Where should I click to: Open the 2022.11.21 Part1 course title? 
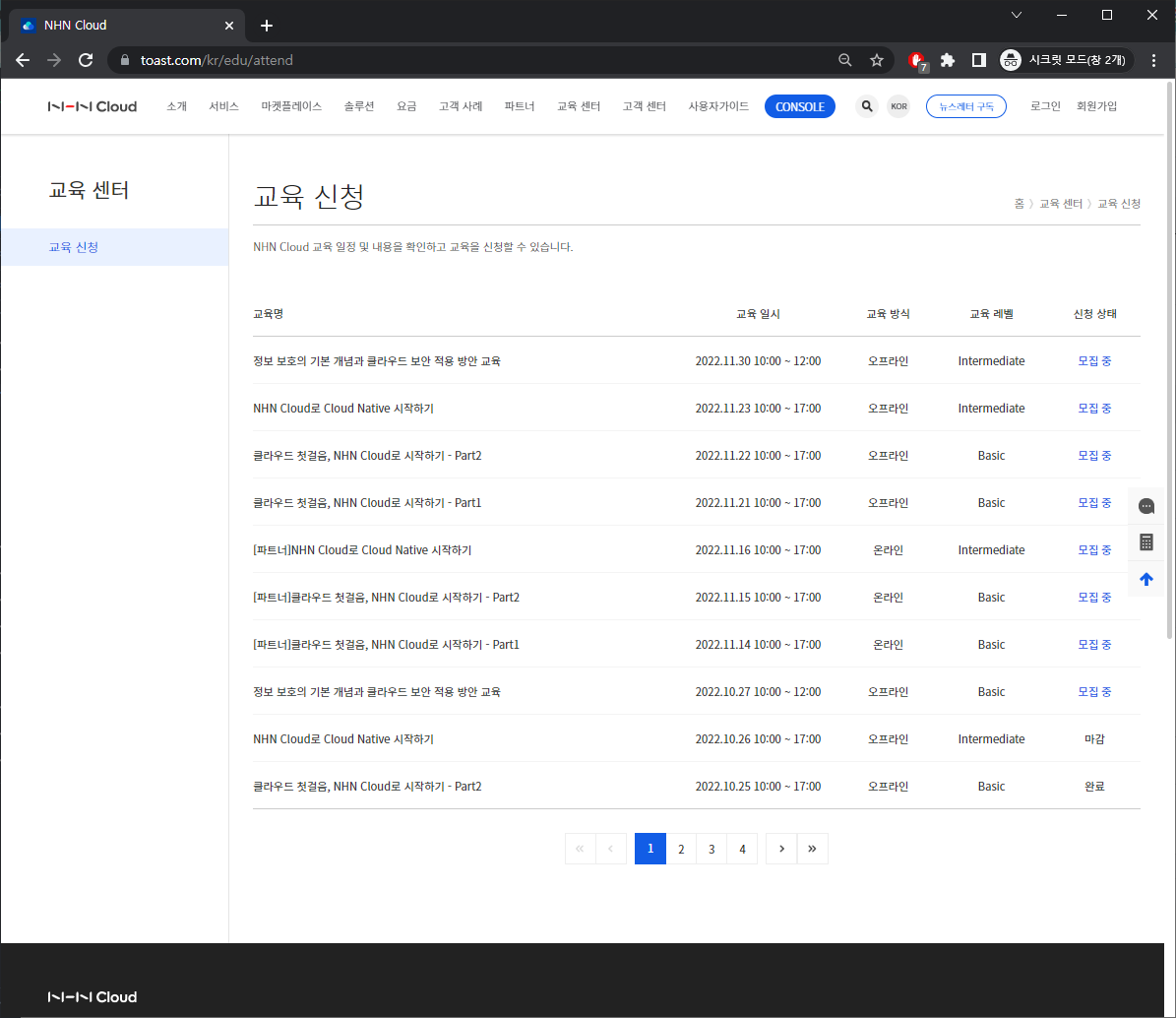[367, 503]
